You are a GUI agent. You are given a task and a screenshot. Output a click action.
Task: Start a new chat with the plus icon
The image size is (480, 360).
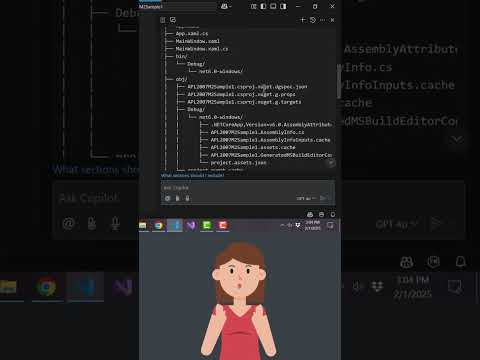point(303,20)
